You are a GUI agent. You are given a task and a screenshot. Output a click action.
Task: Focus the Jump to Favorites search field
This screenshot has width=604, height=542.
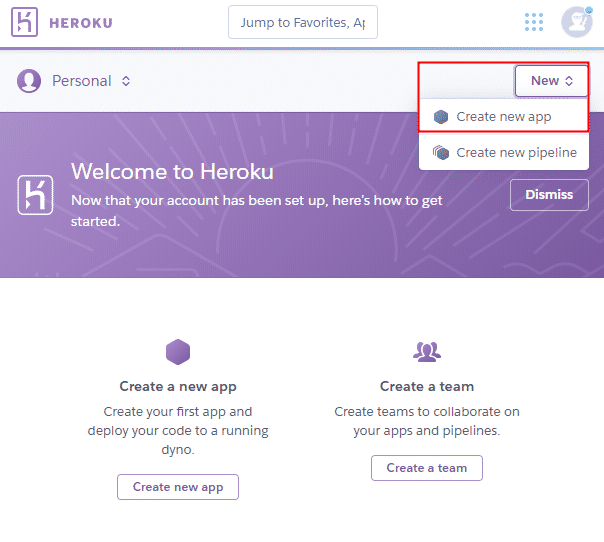[x=302, y=22]
